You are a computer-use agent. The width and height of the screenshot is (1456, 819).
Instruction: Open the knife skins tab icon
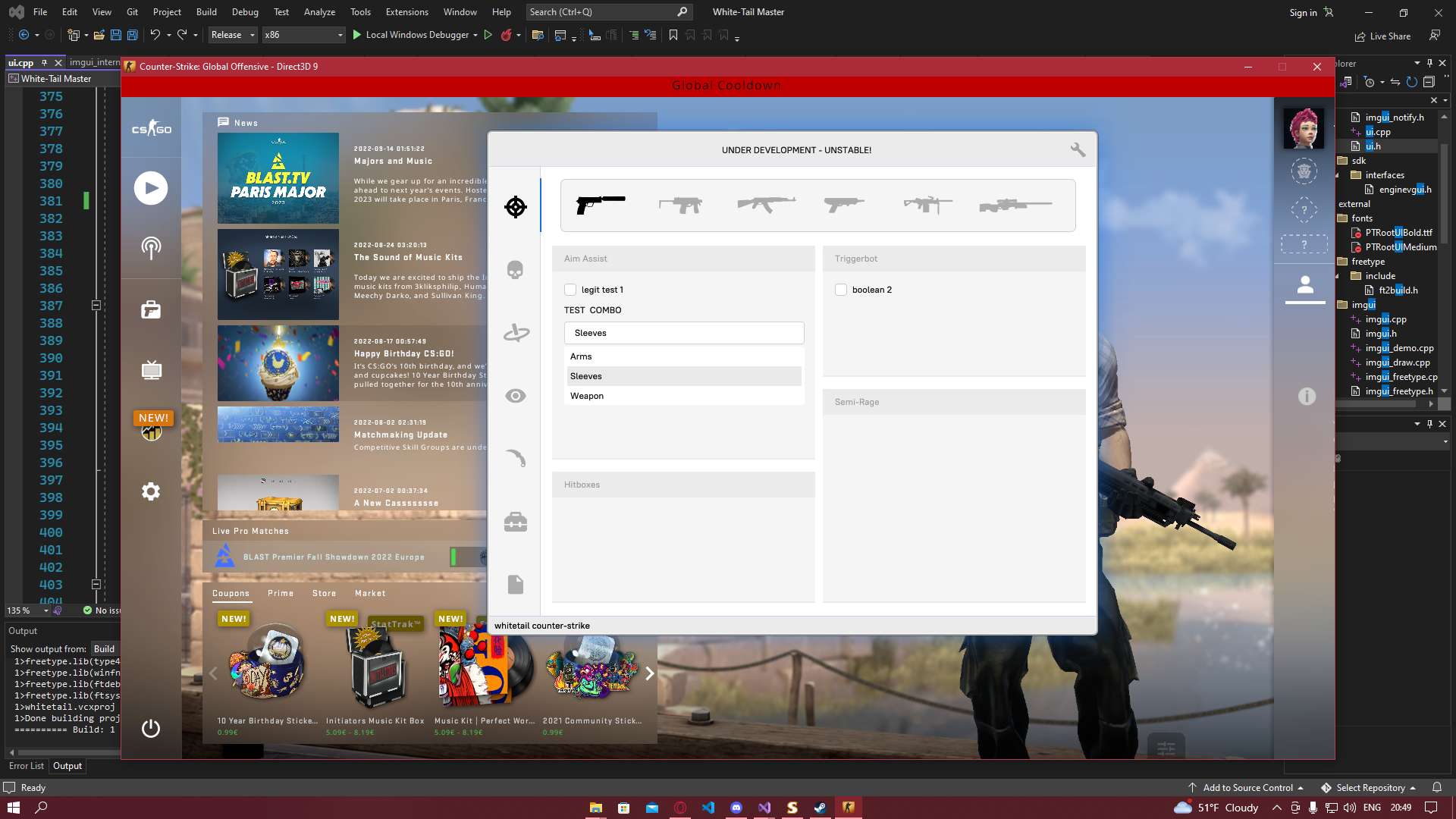point(515,458)
